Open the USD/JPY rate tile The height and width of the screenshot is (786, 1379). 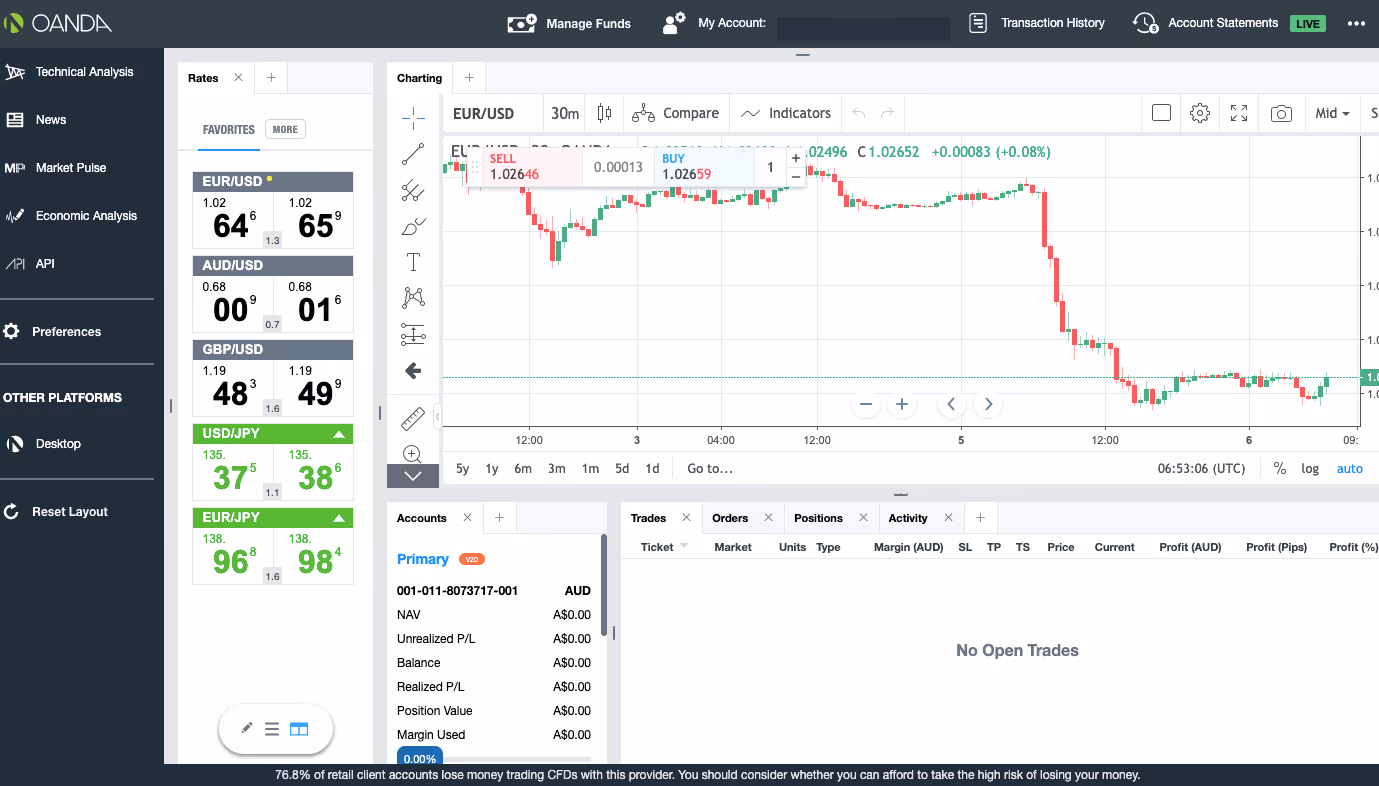tap(272, 462)
